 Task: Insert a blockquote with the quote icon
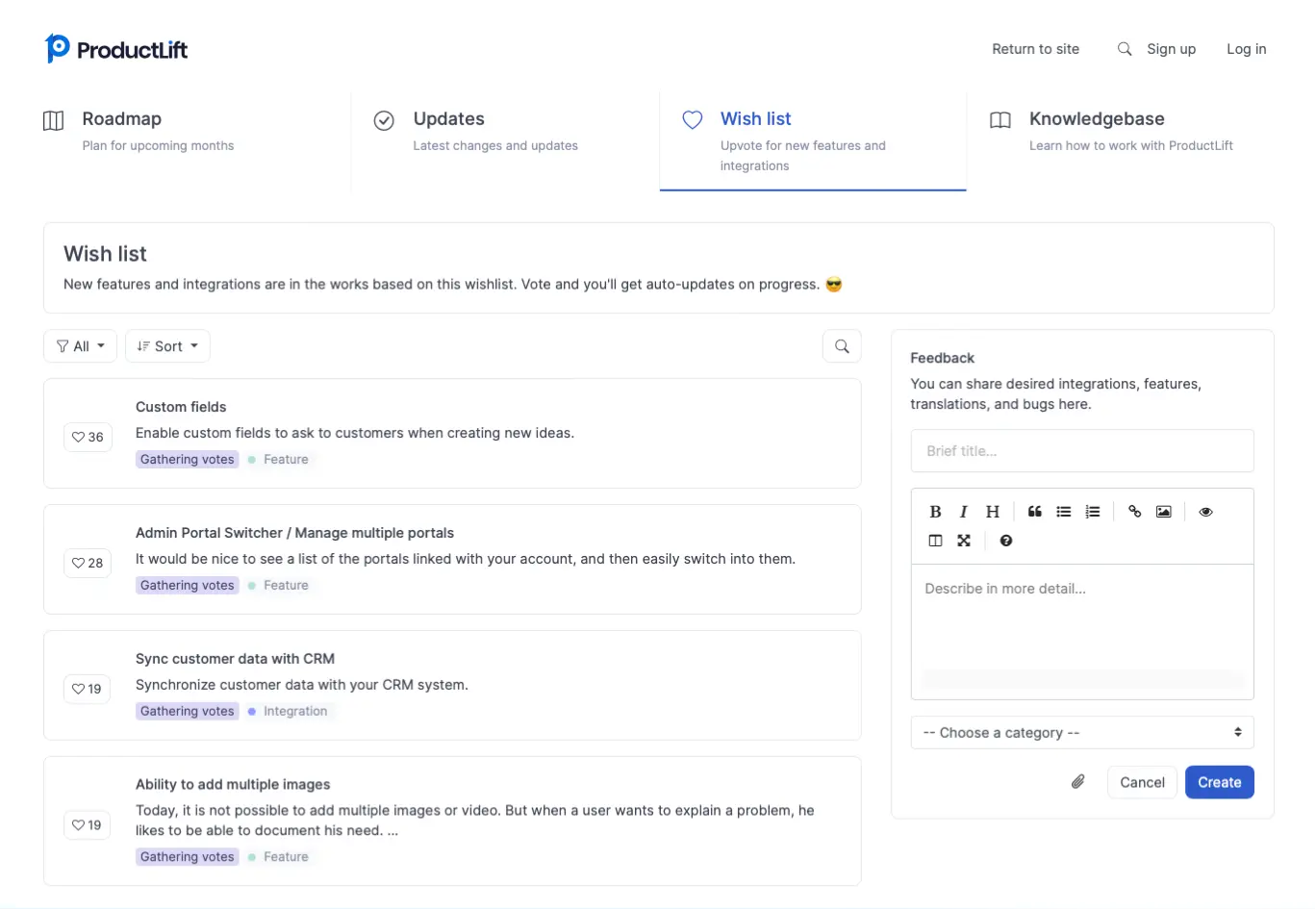(1035, 512)
